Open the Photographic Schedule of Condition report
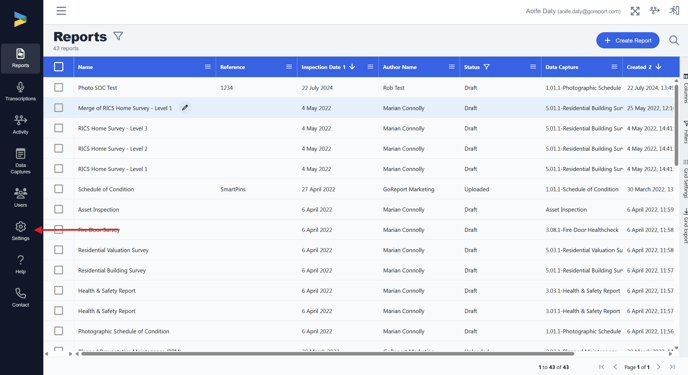 coord(123,331)
